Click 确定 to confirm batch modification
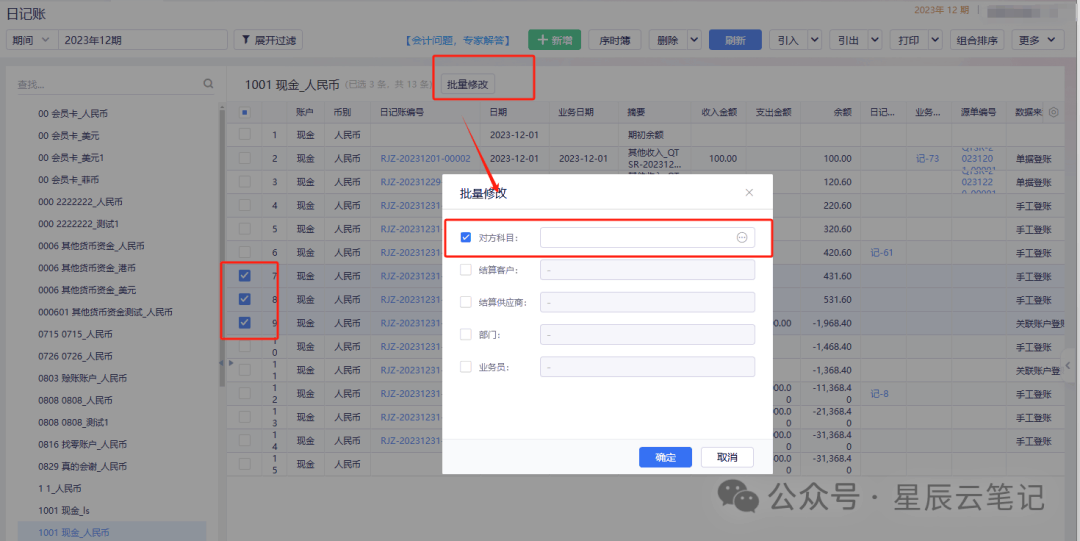 pos(665,457)
